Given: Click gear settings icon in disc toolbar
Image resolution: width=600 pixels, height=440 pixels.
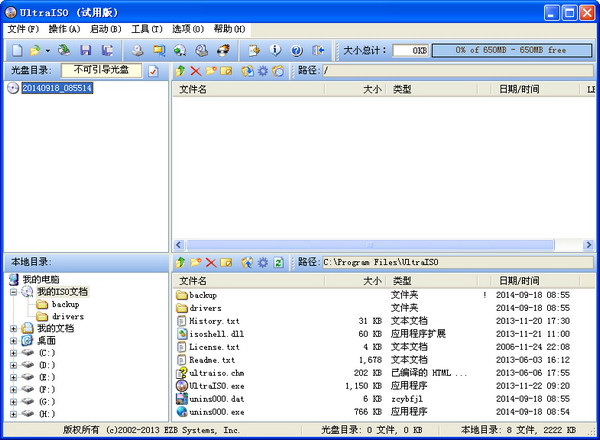Looking at the screenshot, I should (x=263, y=71).
